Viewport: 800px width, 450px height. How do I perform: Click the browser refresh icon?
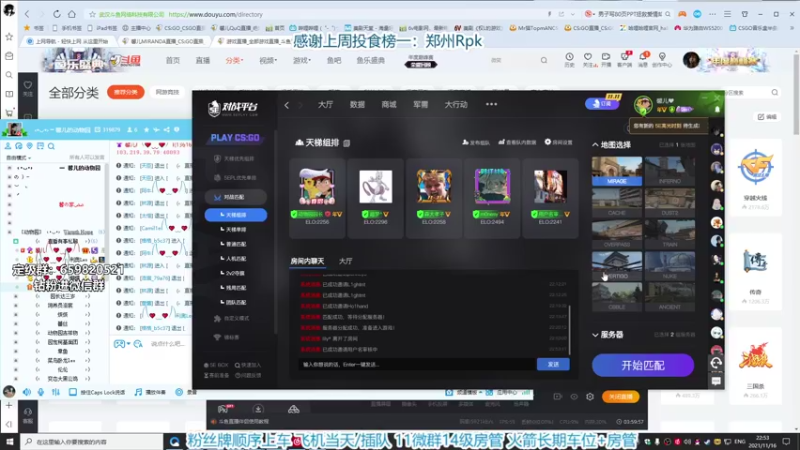click(57, 14)
